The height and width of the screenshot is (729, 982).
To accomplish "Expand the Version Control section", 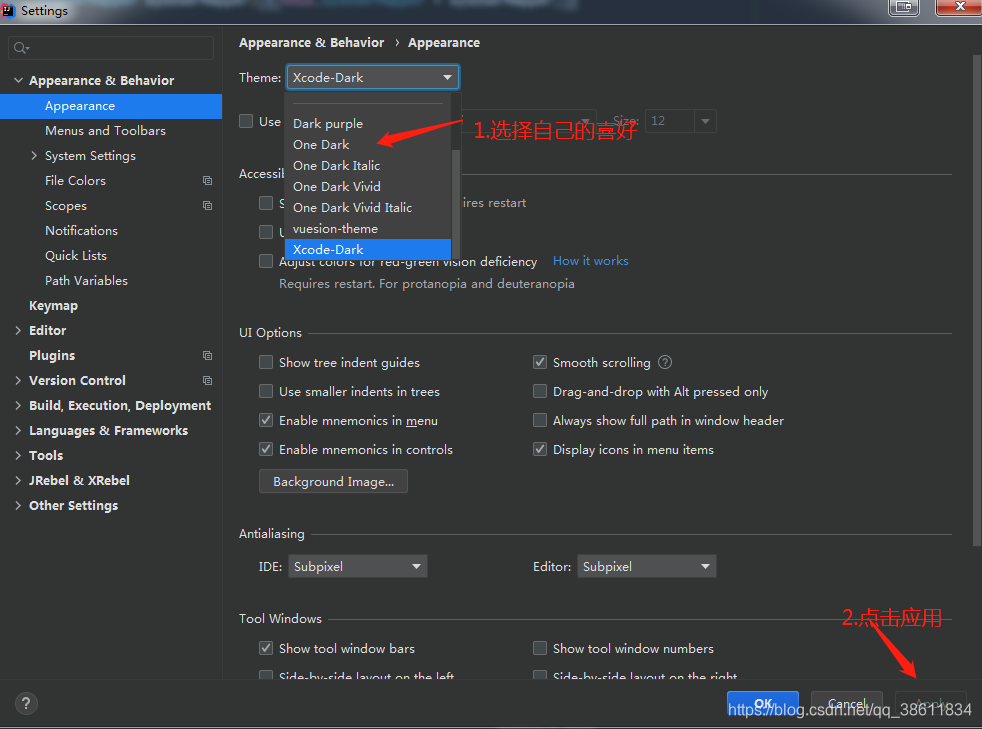I will point(18,381).
